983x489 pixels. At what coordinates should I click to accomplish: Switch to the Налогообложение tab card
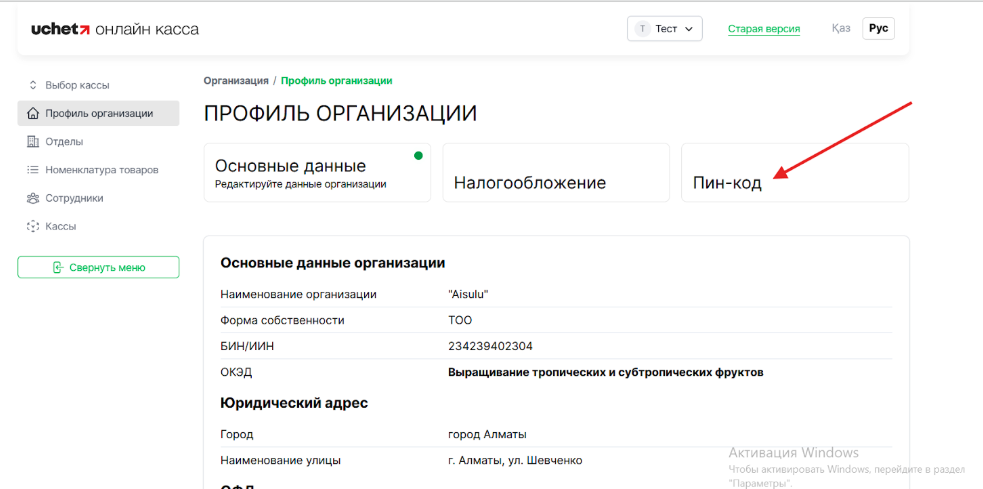click(x=556, y=172)
